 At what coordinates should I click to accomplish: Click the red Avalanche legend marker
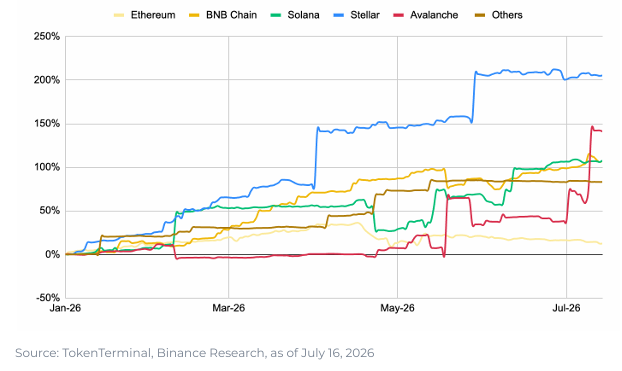point(398,15)
